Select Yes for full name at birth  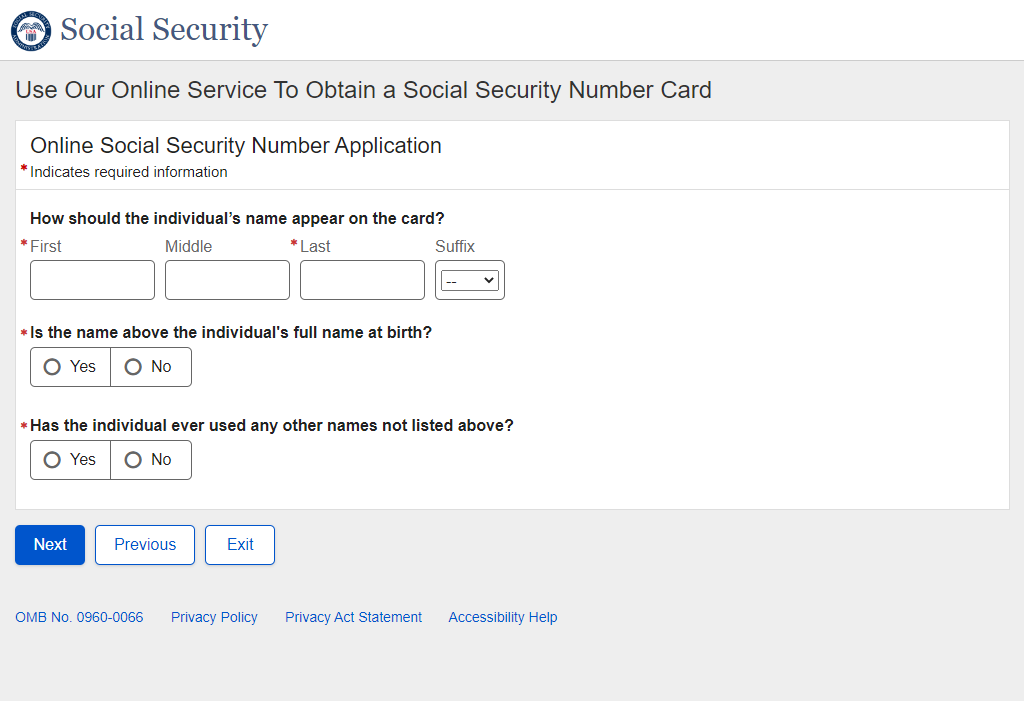53,367
